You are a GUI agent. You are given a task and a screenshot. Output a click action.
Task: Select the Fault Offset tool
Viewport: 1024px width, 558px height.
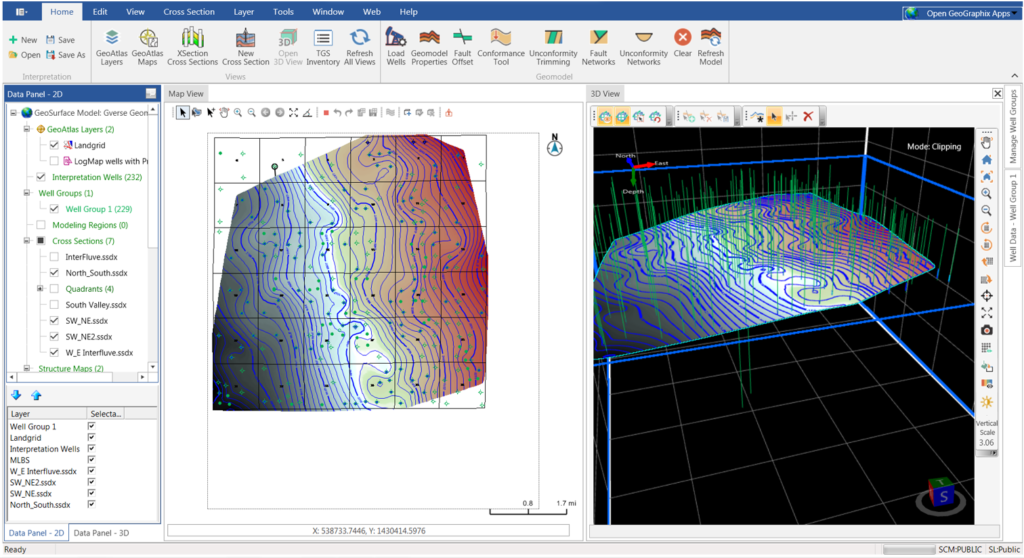[x=462, y=47]
